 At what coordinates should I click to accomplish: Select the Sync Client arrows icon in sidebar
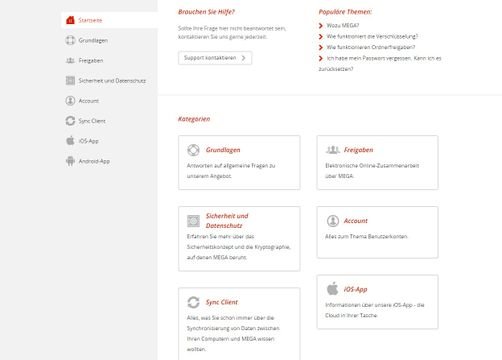click(x=70, y=121)
